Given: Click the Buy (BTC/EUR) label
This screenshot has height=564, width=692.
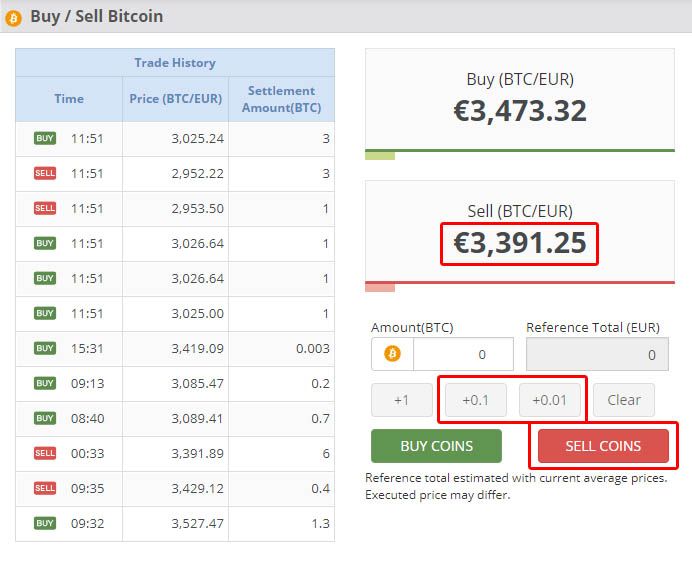Looking at the screenshot, I should 520,79.
